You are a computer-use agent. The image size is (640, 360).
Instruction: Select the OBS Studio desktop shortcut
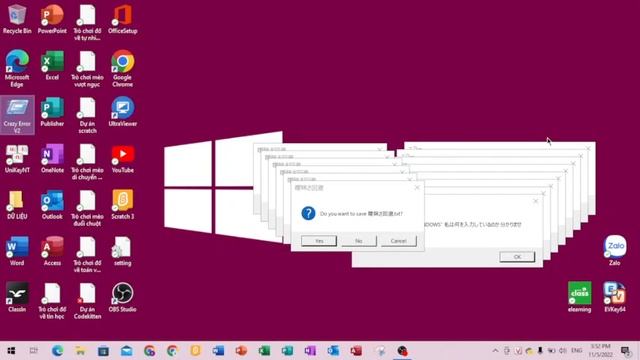point(122,298)
